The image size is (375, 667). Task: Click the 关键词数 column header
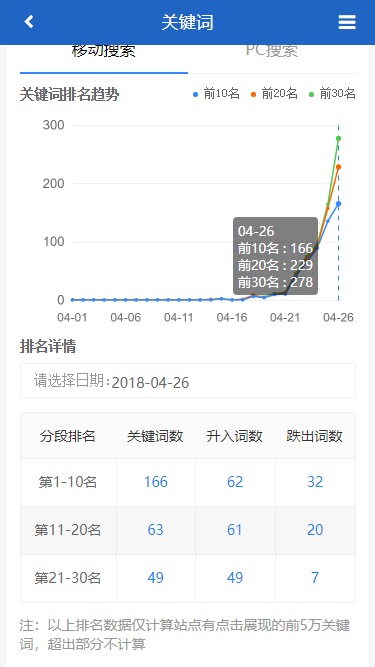(x=155, y=436)
